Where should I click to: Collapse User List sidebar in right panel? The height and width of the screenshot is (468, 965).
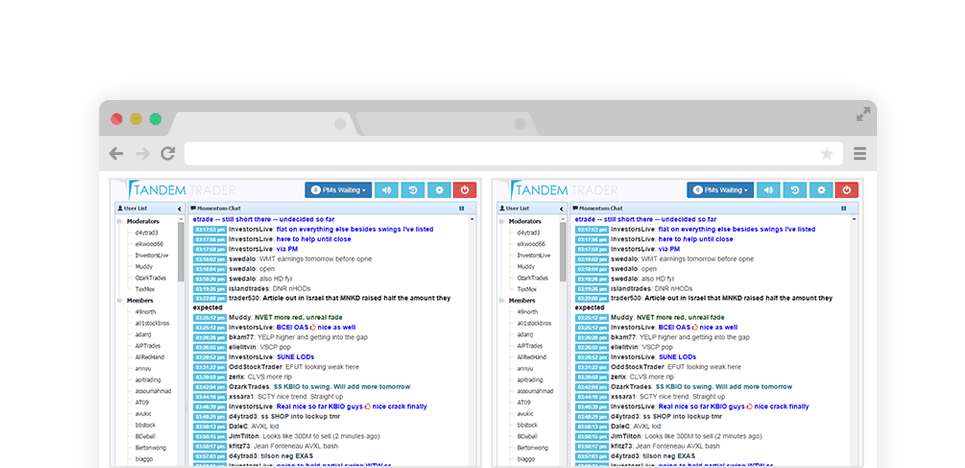pos(561,209)
